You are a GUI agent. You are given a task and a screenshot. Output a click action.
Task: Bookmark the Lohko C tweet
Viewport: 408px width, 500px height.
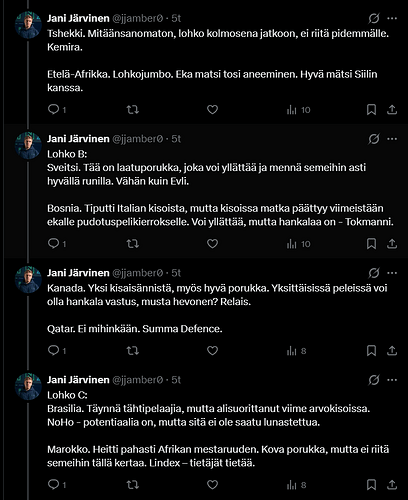pos(371,485)
